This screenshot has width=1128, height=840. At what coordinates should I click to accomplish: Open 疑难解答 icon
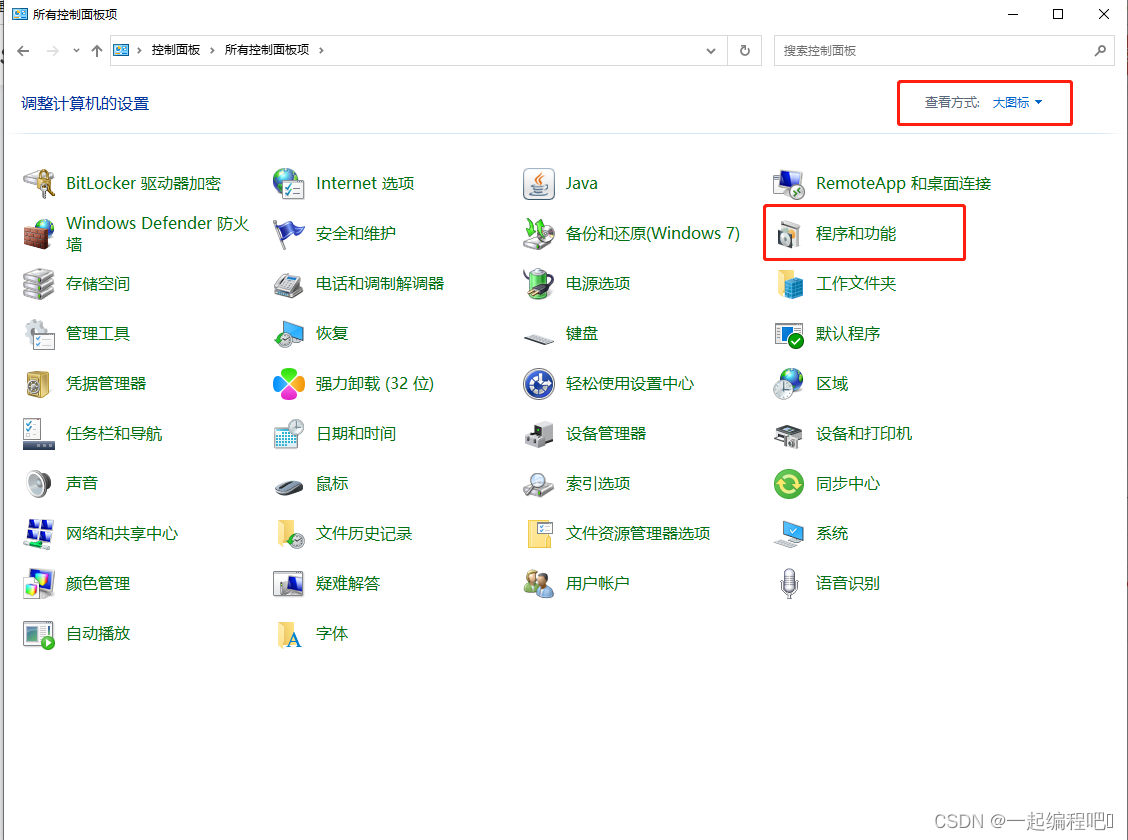(x=288, y=583)
